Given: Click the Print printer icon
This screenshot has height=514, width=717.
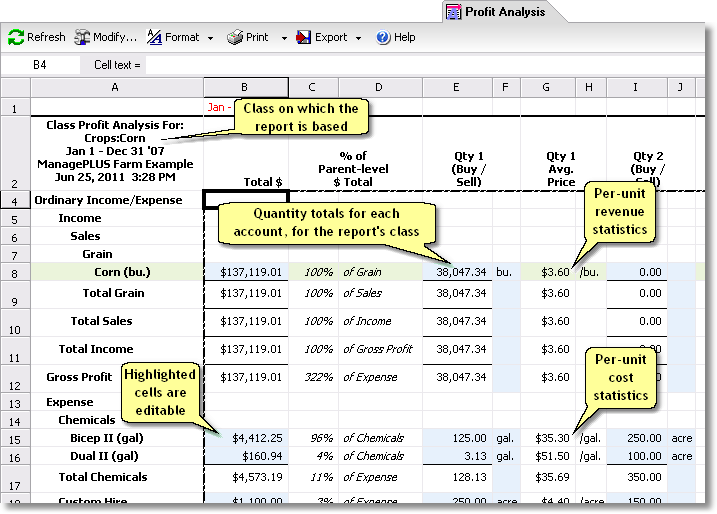Looking at the screenshot, I should pyautogui.click(x=235, y=38).
